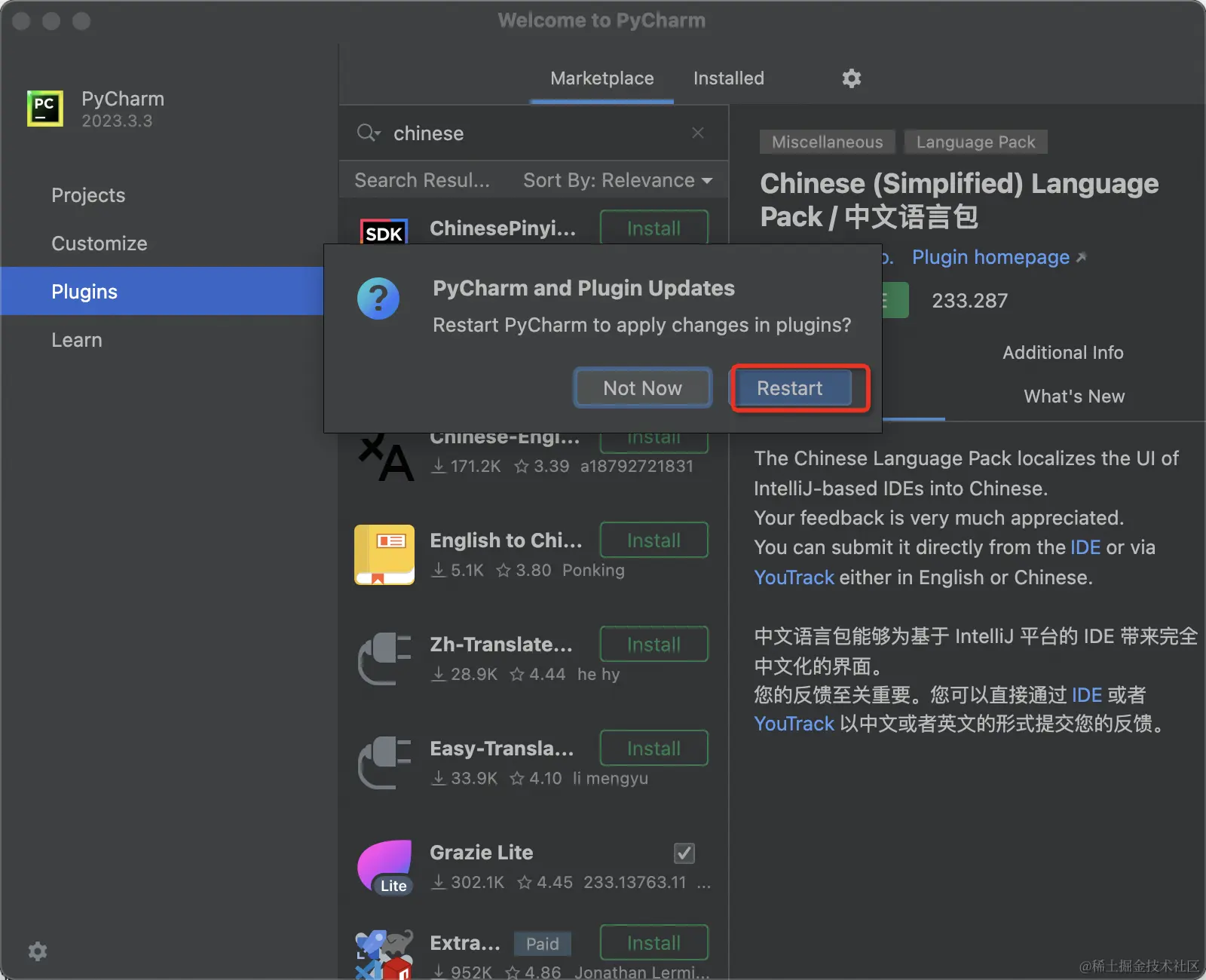1206x980 pixels.
Task: Click the Language Pack tag
Action: click(x=976, y=142)
